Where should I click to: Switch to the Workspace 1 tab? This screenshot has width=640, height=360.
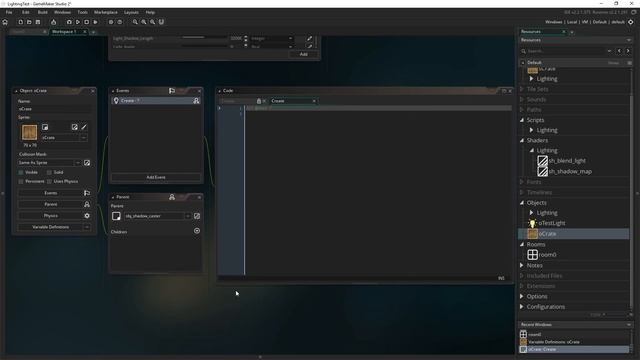[x=68, y=31]
